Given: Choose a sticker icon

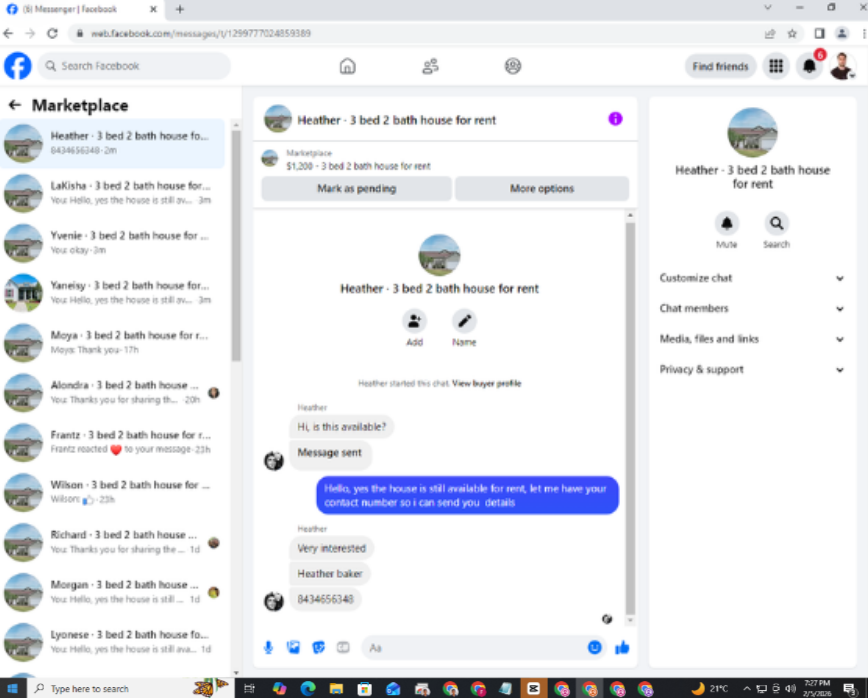Looking at the screenshot, I should (x=318, y=647).
